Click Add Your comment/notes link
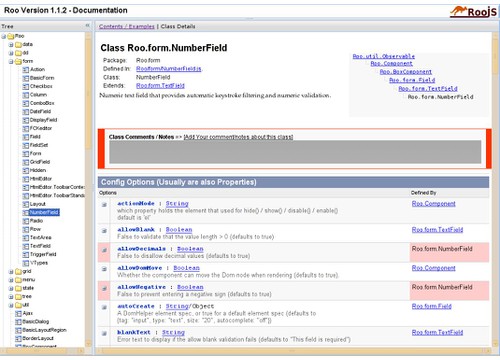The image size is (500, 360). 238,137
